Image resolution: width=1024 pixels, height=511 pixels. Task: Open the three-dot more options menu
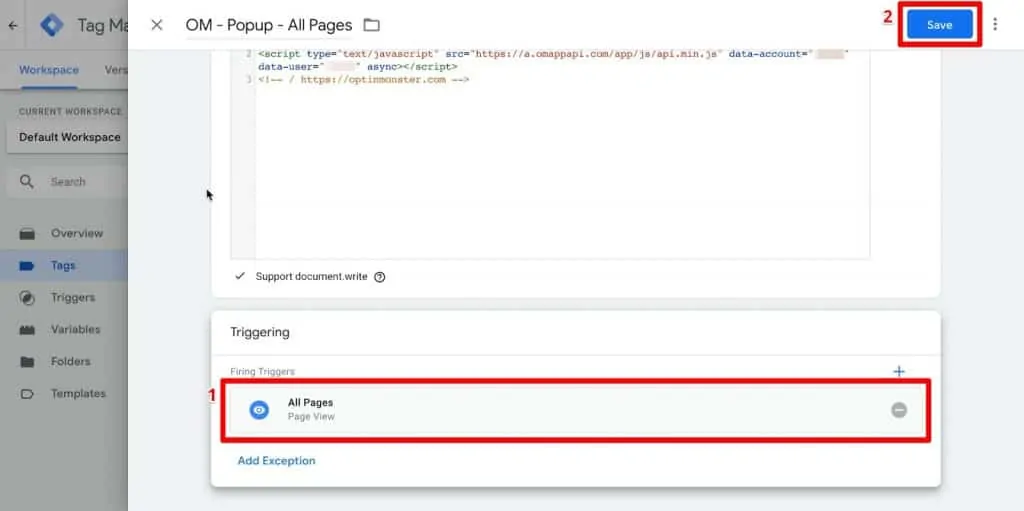pyautogui.click(x=995, y=25)
